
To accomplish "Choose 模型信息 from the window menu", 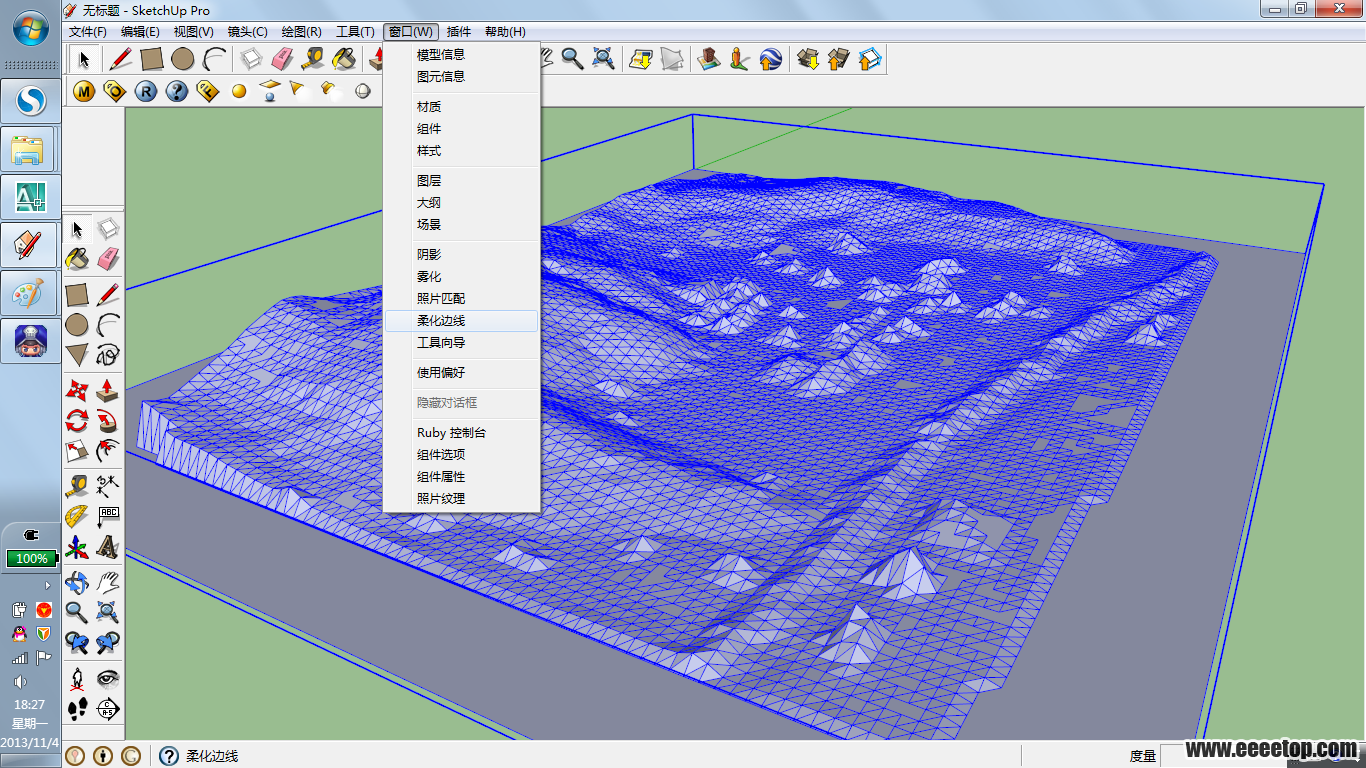I will point(462,55).
